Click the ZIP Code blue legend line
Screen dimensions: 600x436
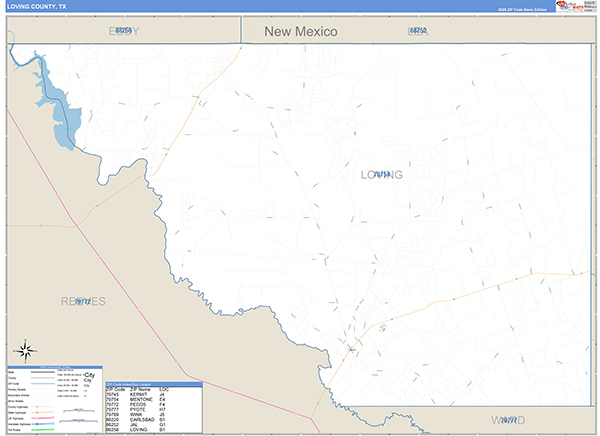pyautogui.click(x=43, y=384)
